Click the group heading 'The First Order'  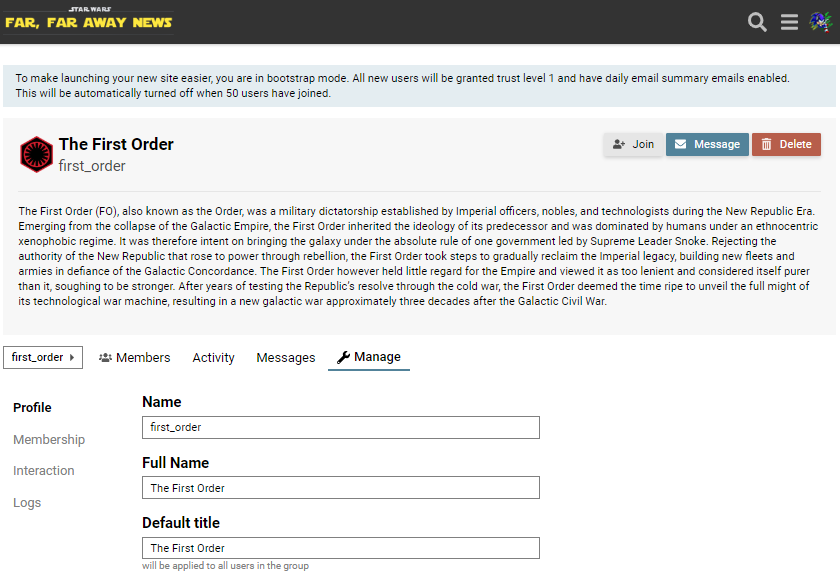point(116,144)
